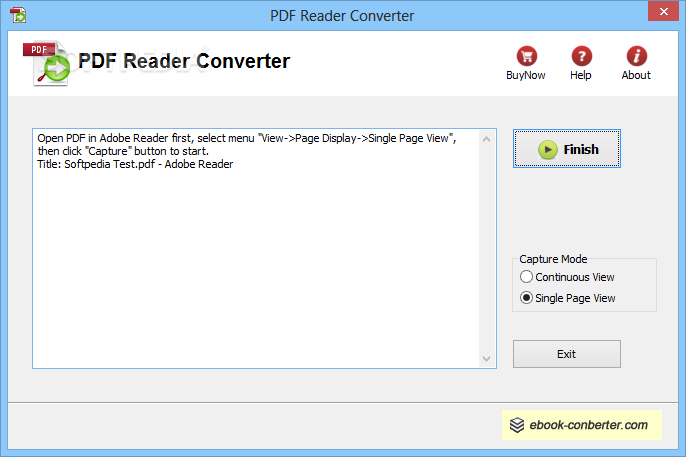Click the 'PDF Reader Converter' header title text
This screenshot has height=457, width=686.
pos(184,61)
